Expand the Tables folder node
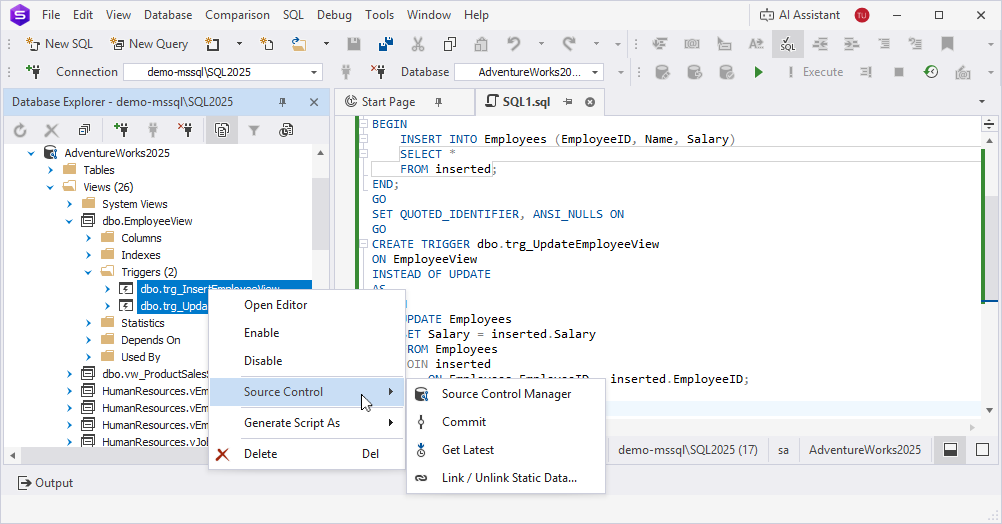1002x524 pixels. (x=50, y=170)
